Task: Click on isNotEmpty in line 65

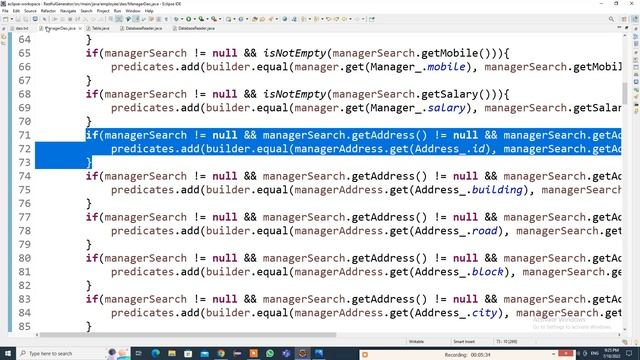Action: [x=294, y=53]
